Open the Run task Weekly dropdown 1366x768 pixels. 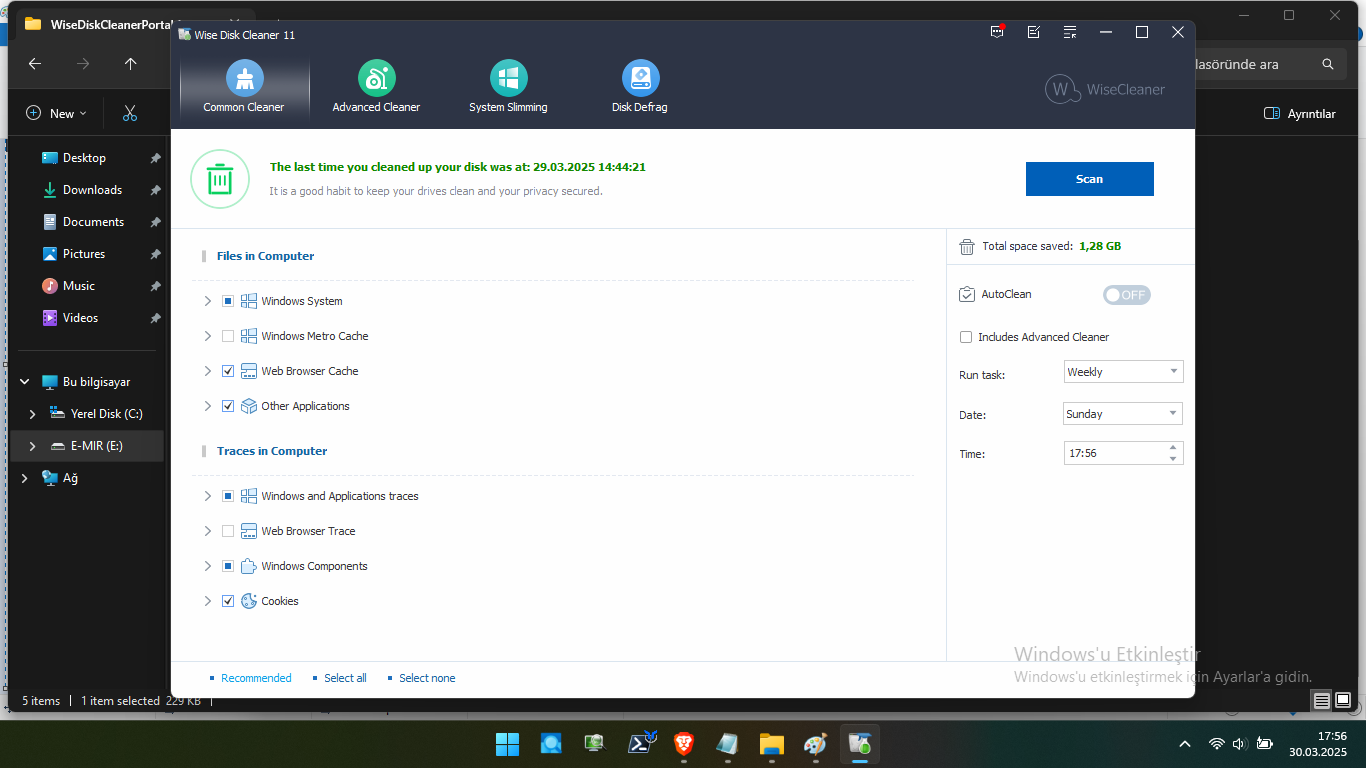point(1124,372)
